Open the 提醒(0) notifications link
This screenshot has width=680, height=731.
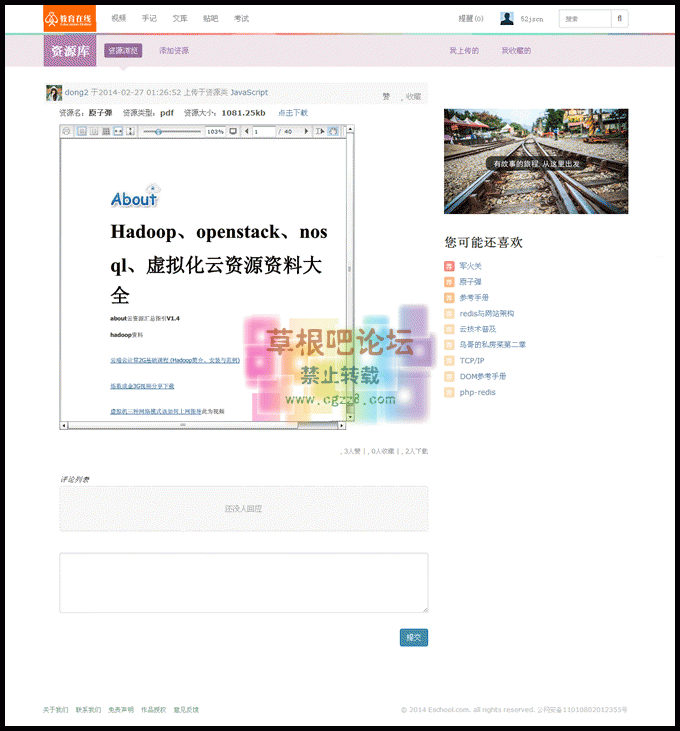(x=471, y=19)
